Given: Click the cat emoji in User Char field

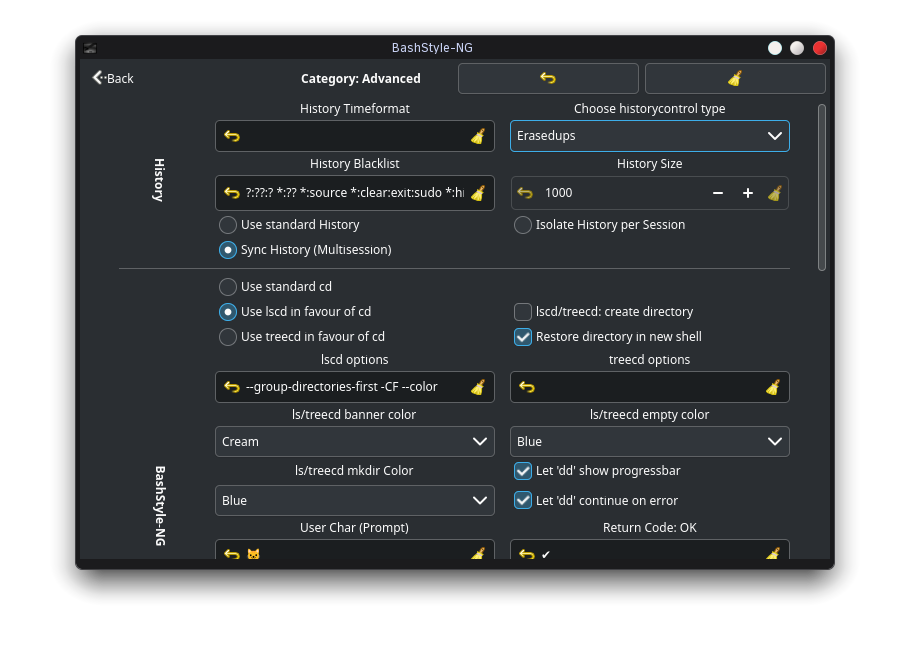Looking at the screenshot, I should [253, 554].
